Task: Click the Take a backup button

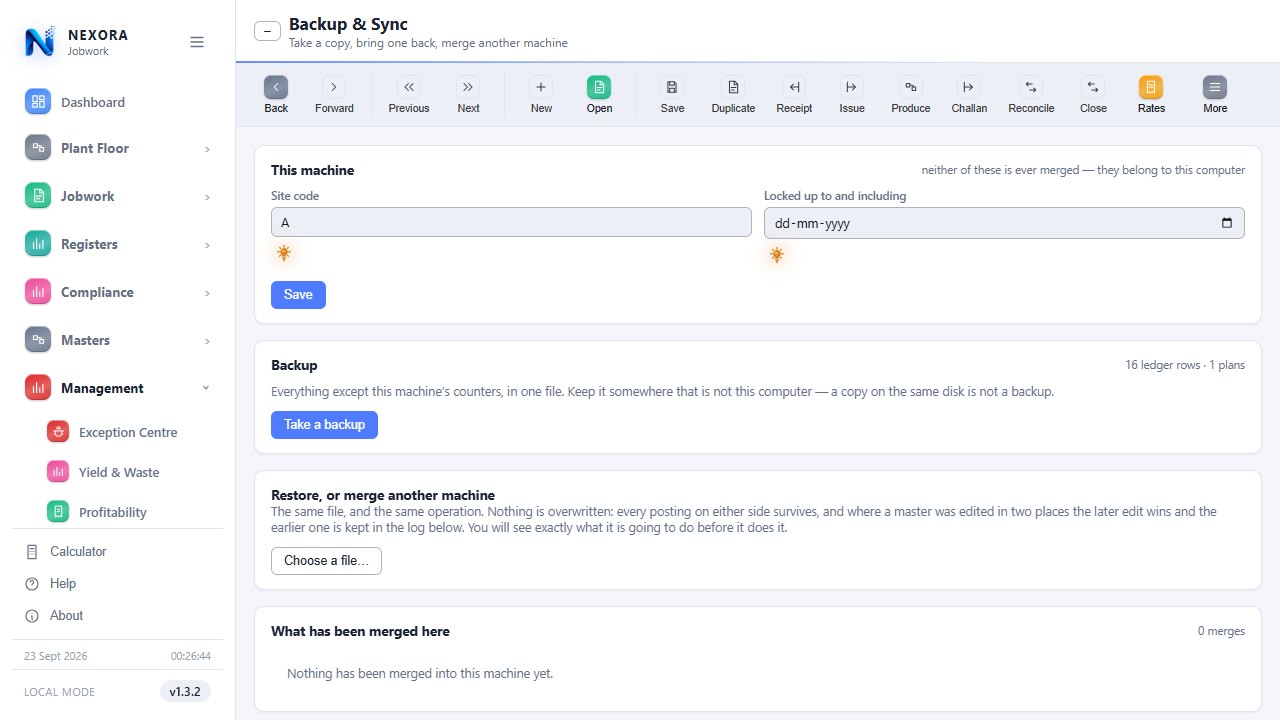Action: (x=324, y=425)
